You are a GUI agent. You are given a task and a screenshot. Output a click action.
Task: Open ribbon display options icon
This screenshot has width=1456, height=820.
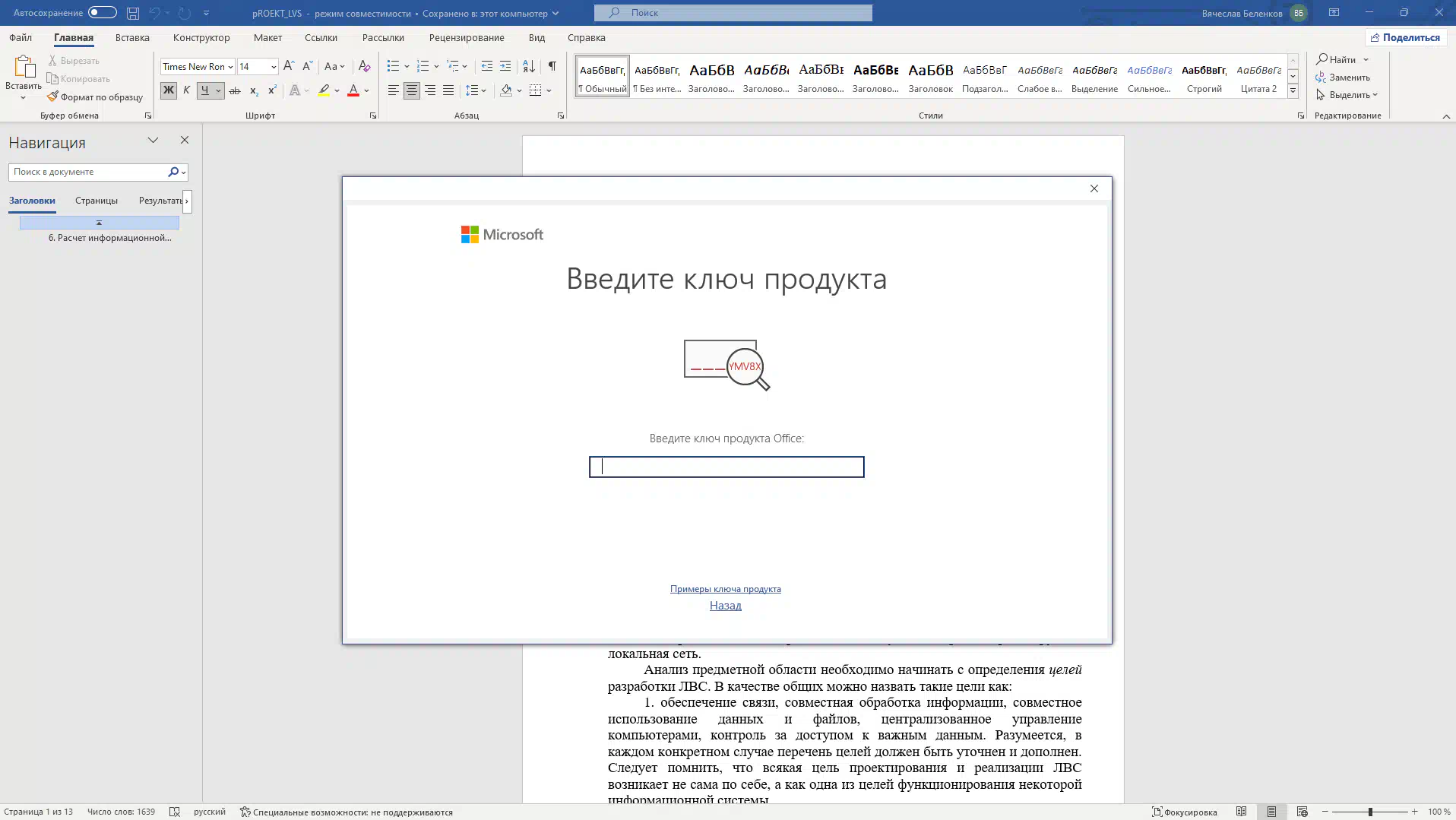point(1334,13)
